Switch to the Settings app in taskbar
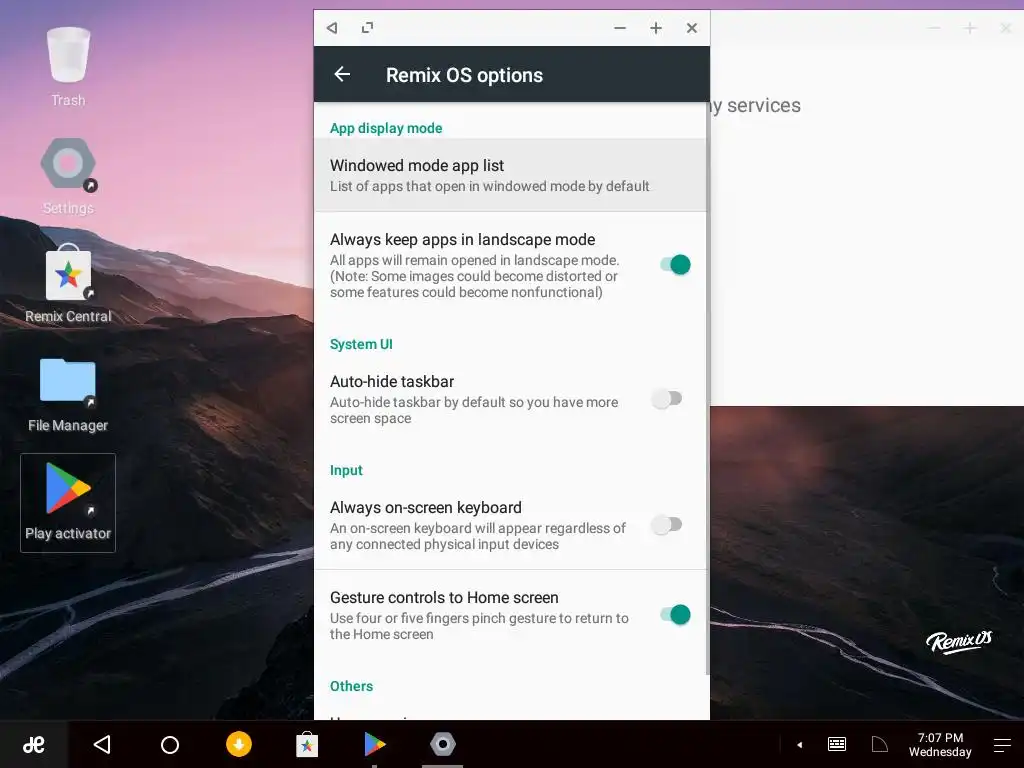The image size is (1024, 768). coord(443,744)
